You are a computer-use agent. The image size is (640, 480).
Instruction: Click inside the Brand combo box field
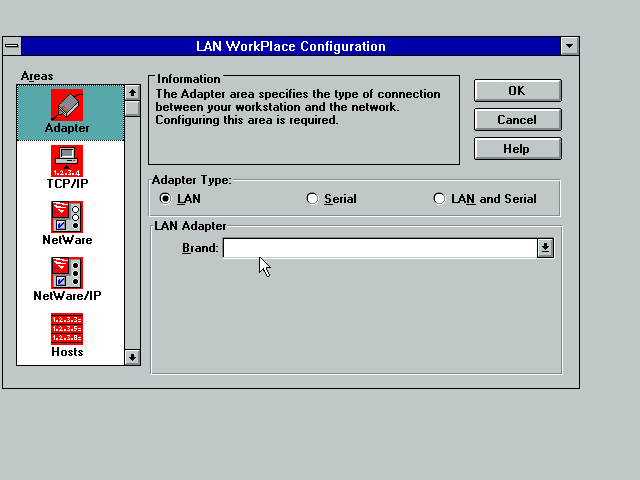[380, 248]
